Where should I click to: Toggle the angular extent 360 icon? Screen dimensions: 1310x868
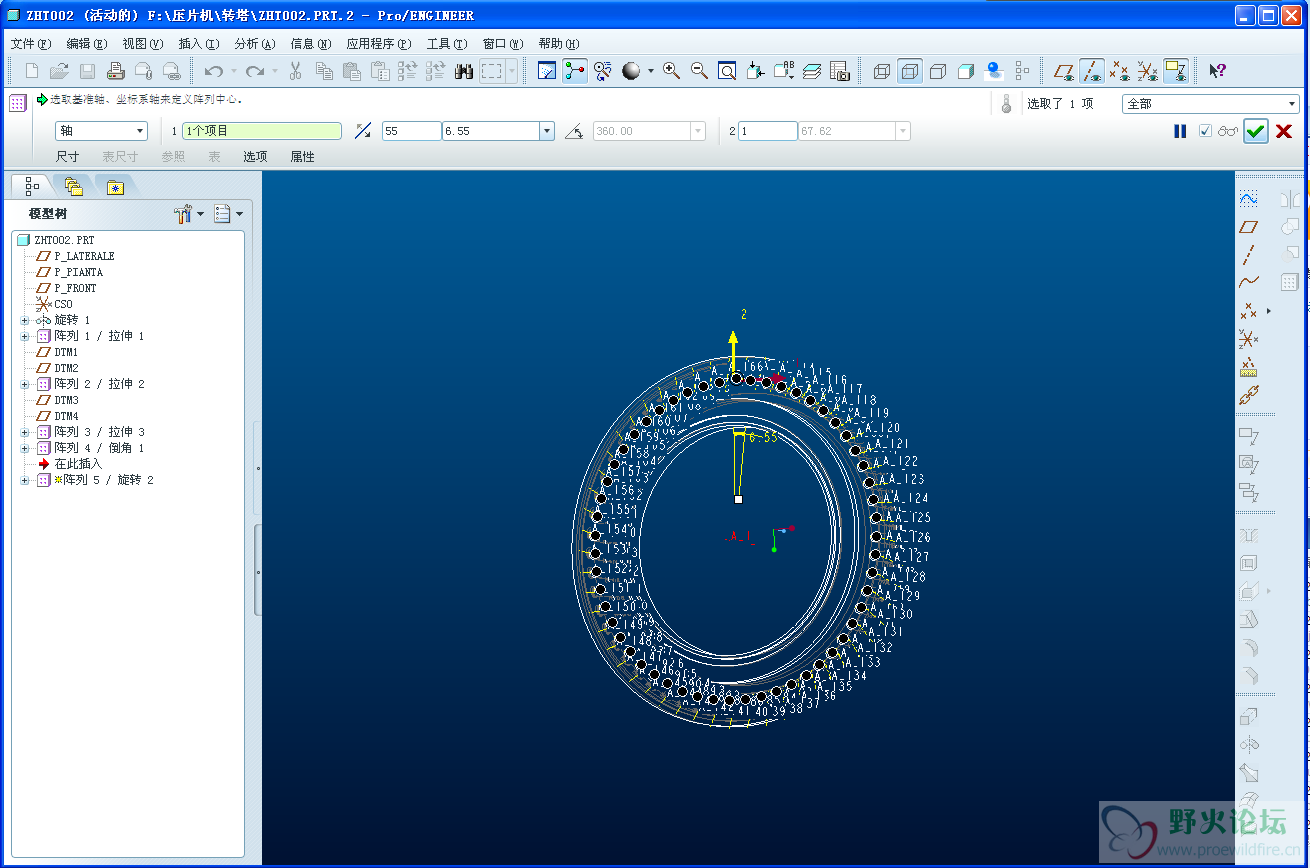574,131
